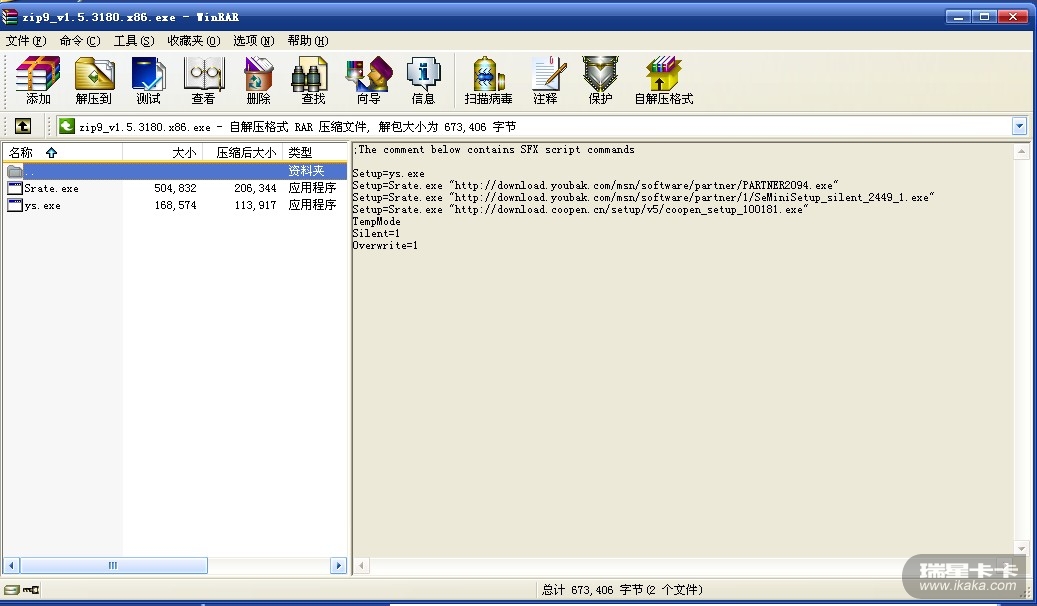Click comment pane scroll-up arrow
The image size is (1037, 606).
coord(1021,152)
